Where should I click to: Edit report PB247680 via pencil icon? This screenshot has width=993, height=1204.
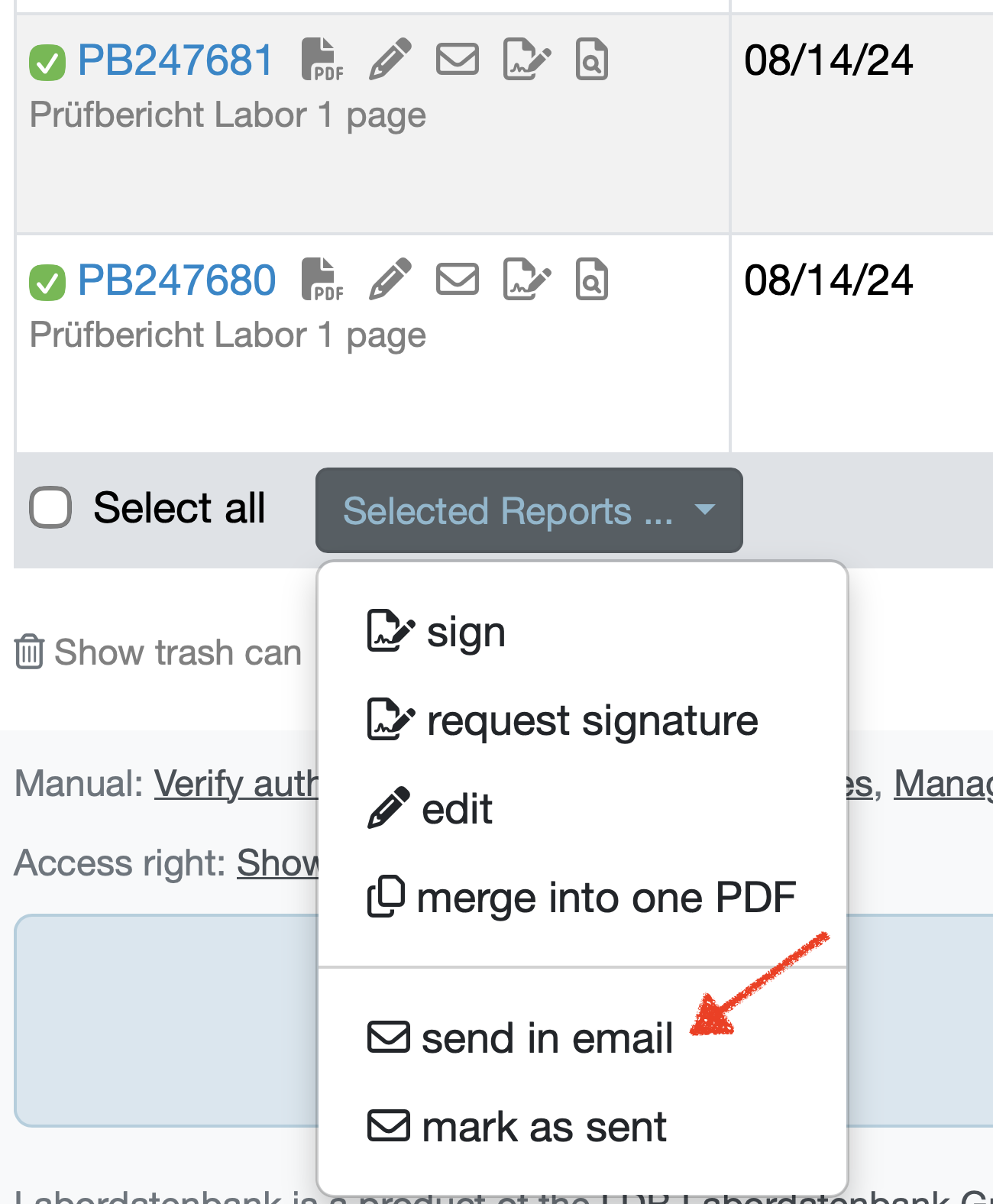click(390, 280)
